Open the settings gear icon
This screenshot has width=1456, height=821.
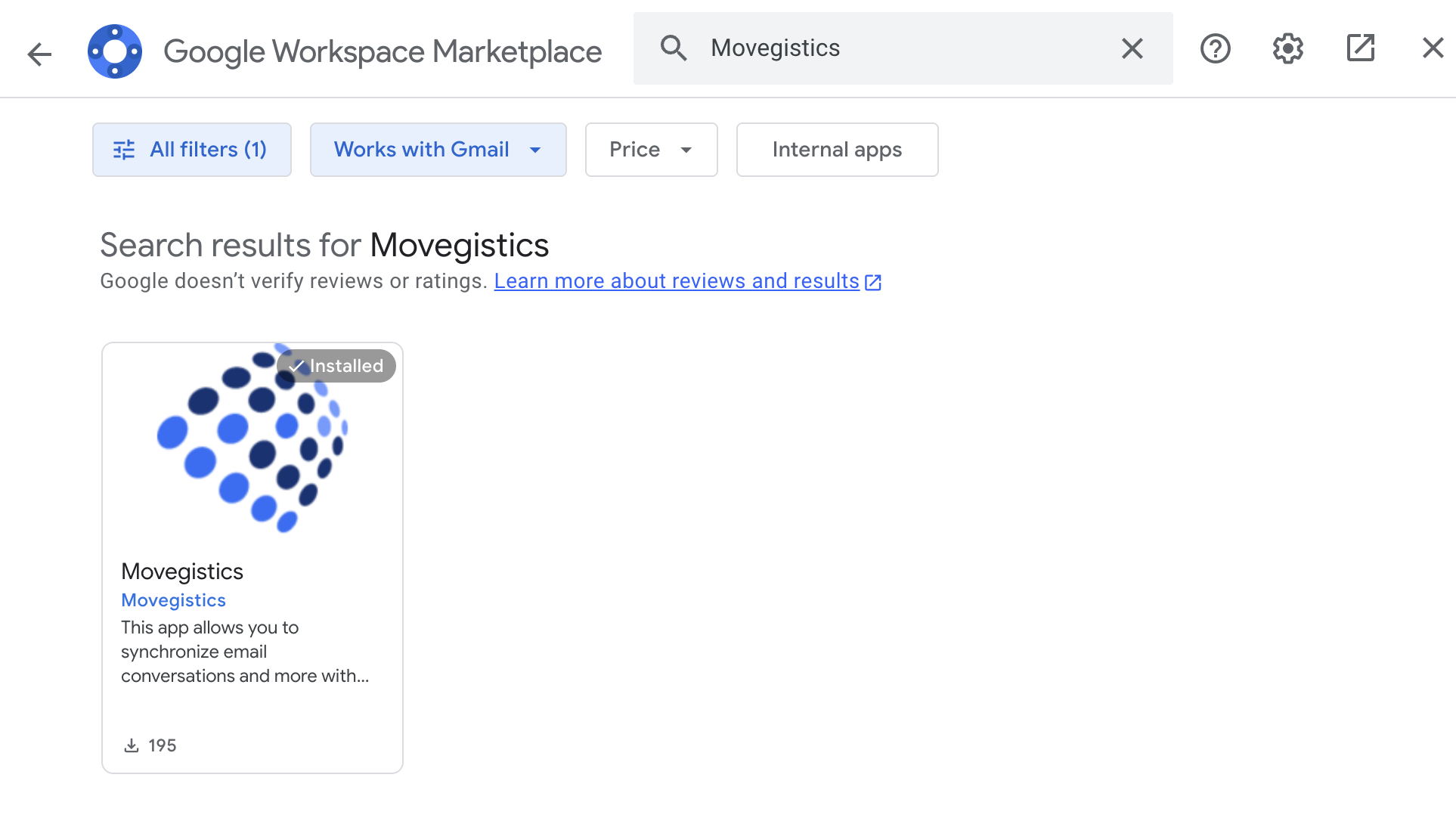click(x=1287, y=48)
